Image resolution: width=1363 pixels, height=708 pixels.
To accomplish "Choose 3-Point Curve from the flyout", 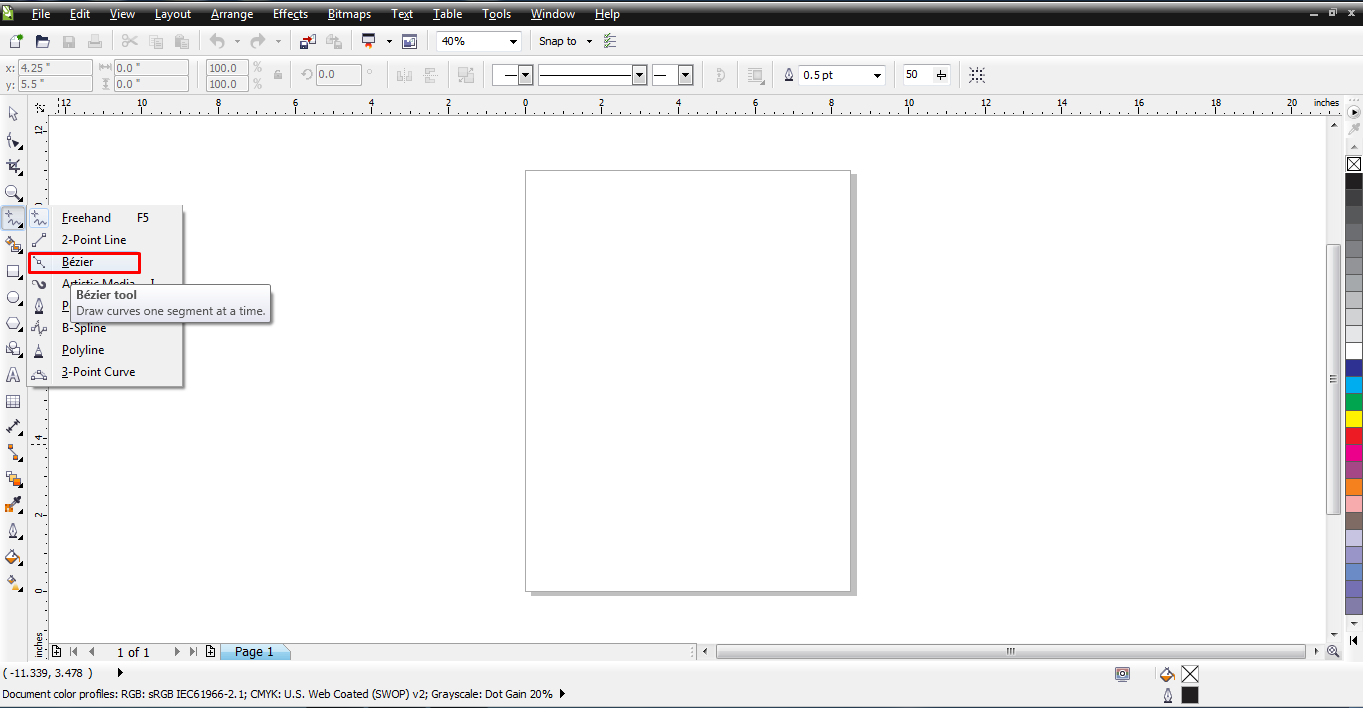I will 106,372.
